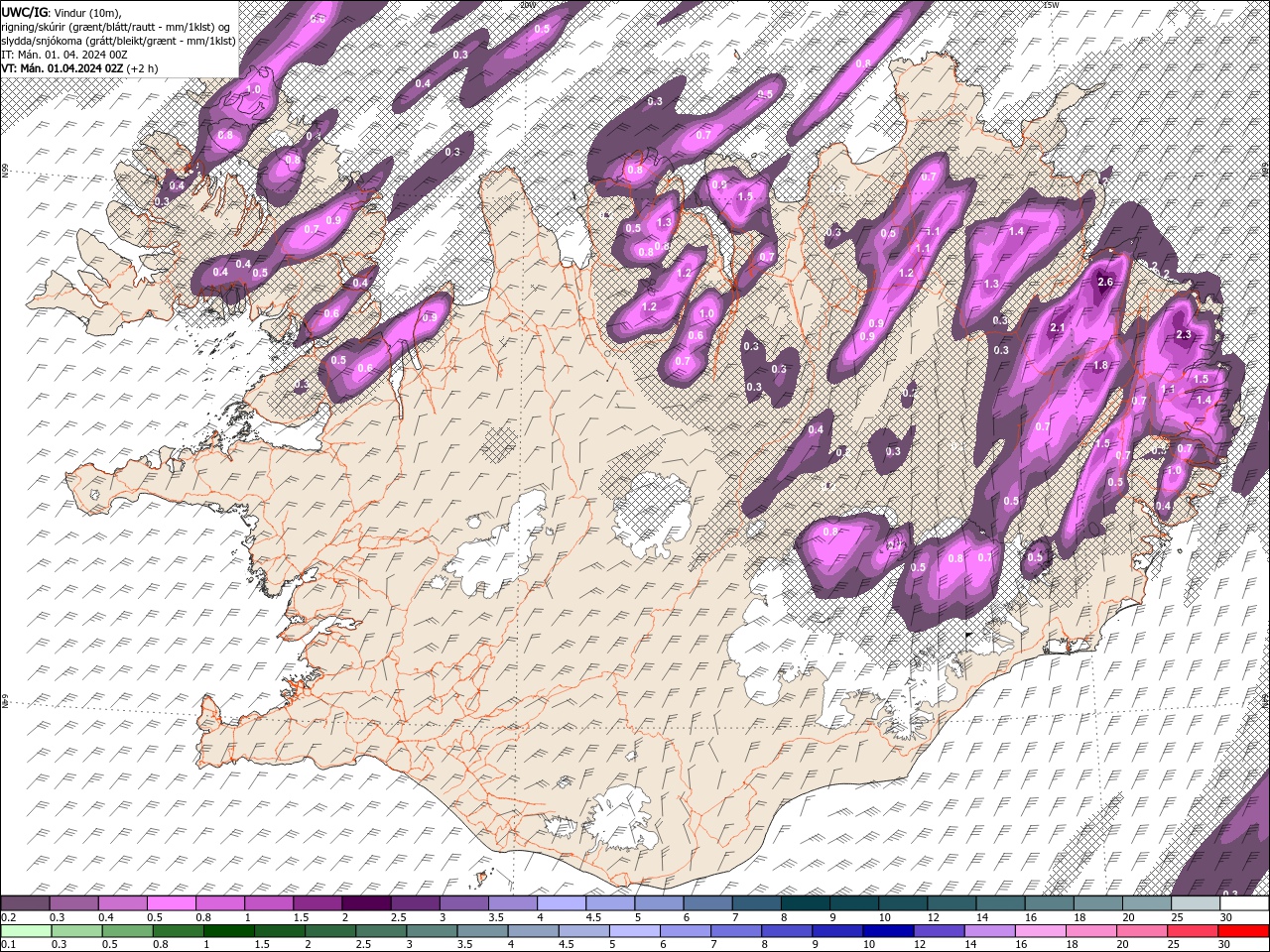The image size is (1270, 952).
Task: Click the '15W' longitude label at the top edge
Action: [1051, 5]
